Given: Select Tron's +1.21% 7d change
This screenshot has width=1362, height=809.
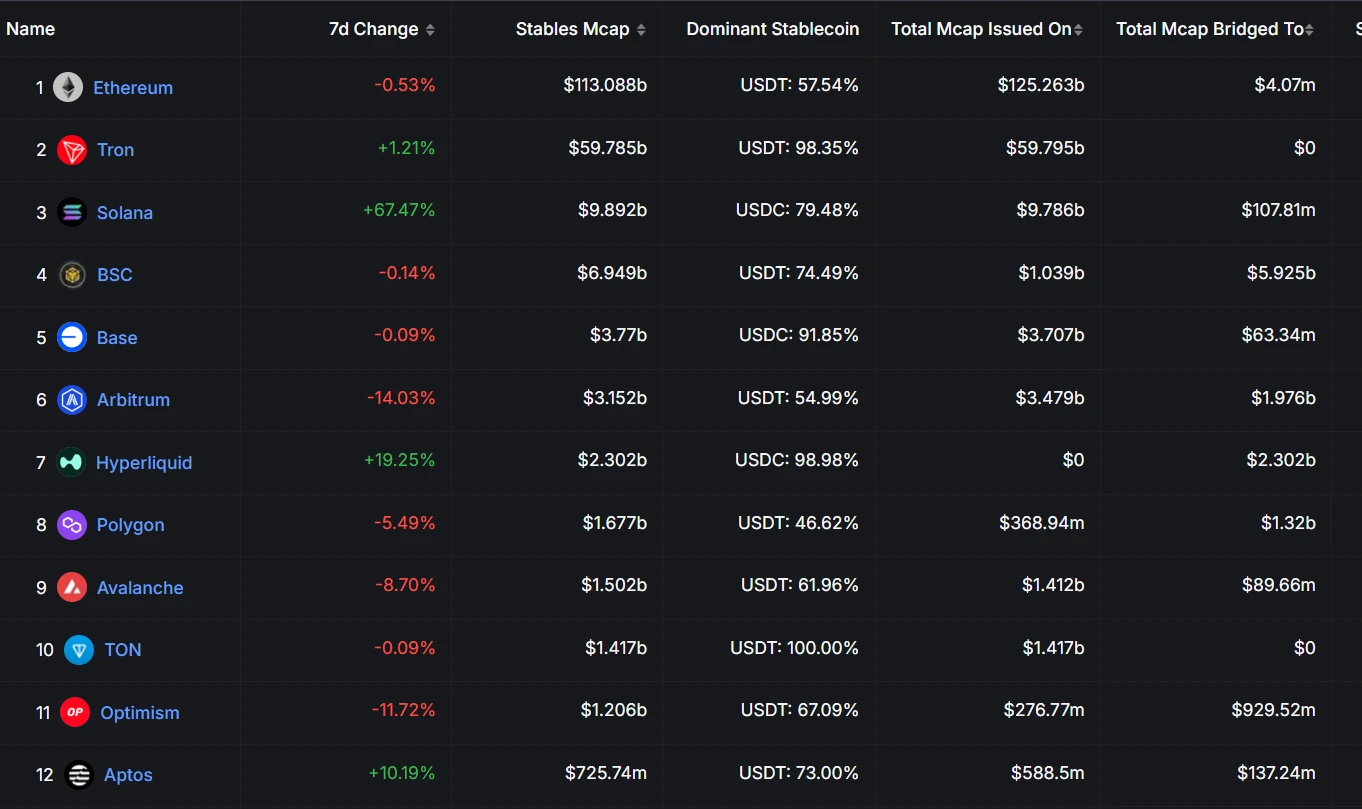Looking at the screenshot, I should pyautogui.click(x=406, y=148).
